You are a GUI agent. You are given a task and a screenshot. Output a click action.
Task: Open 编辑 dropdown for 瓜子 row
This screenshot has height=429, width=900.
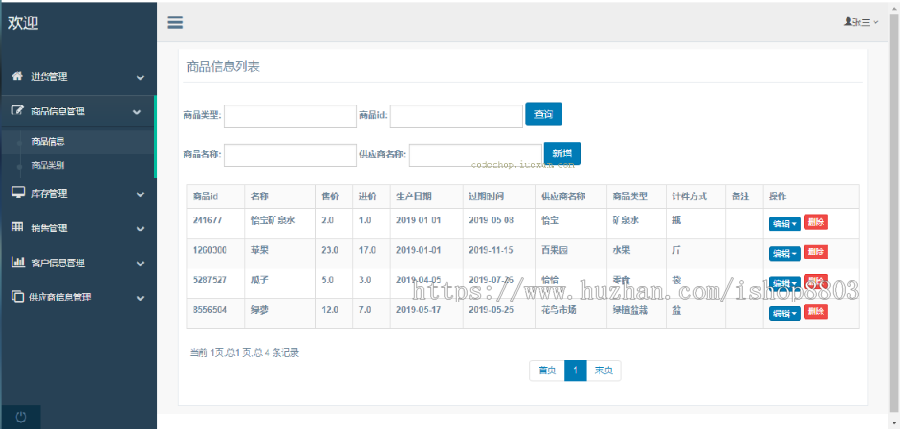pos(784,283)
